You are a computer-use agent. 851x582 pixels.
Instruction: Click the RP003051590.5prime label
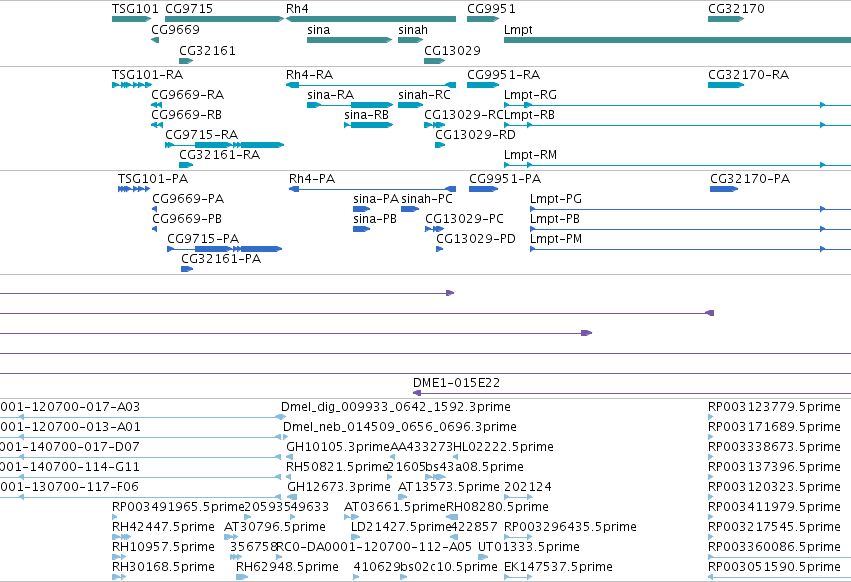click(774, 567)
